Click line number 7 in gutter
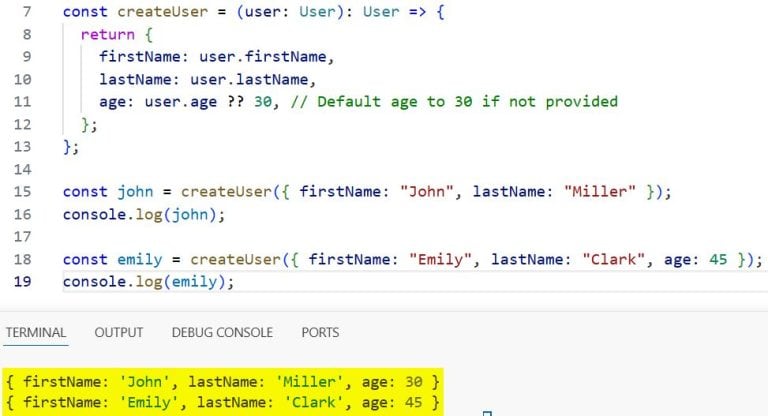This screenshot has height=416, width=768. click(x=27, y=11)
